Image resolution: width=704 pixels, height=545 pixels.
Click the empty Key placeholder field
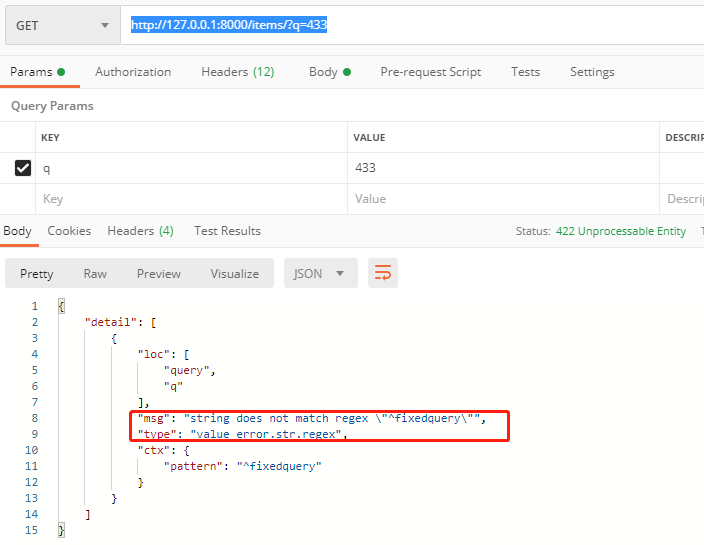point(190,199)
